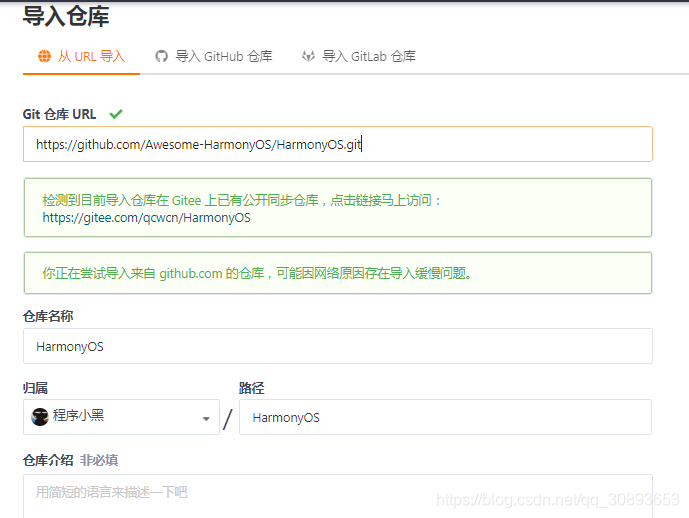The width and height of the screenshot is (689, 518).
Task: Click the 导入仓库 page heading
Action: tap(66, 17)
